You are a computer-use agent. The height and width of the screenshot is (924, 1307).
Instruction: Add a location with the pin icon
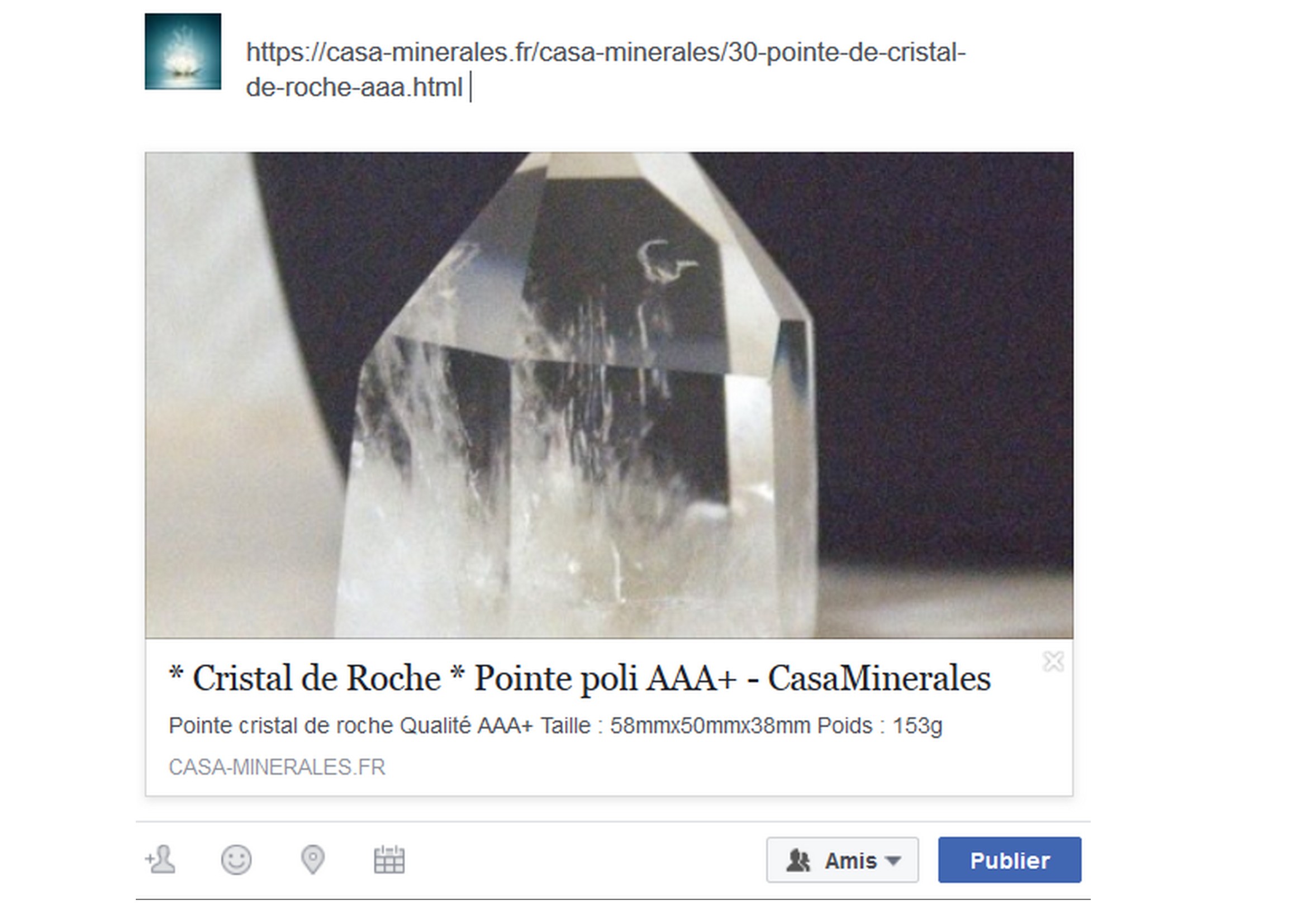pyautogui.click(x=312, y=860)
